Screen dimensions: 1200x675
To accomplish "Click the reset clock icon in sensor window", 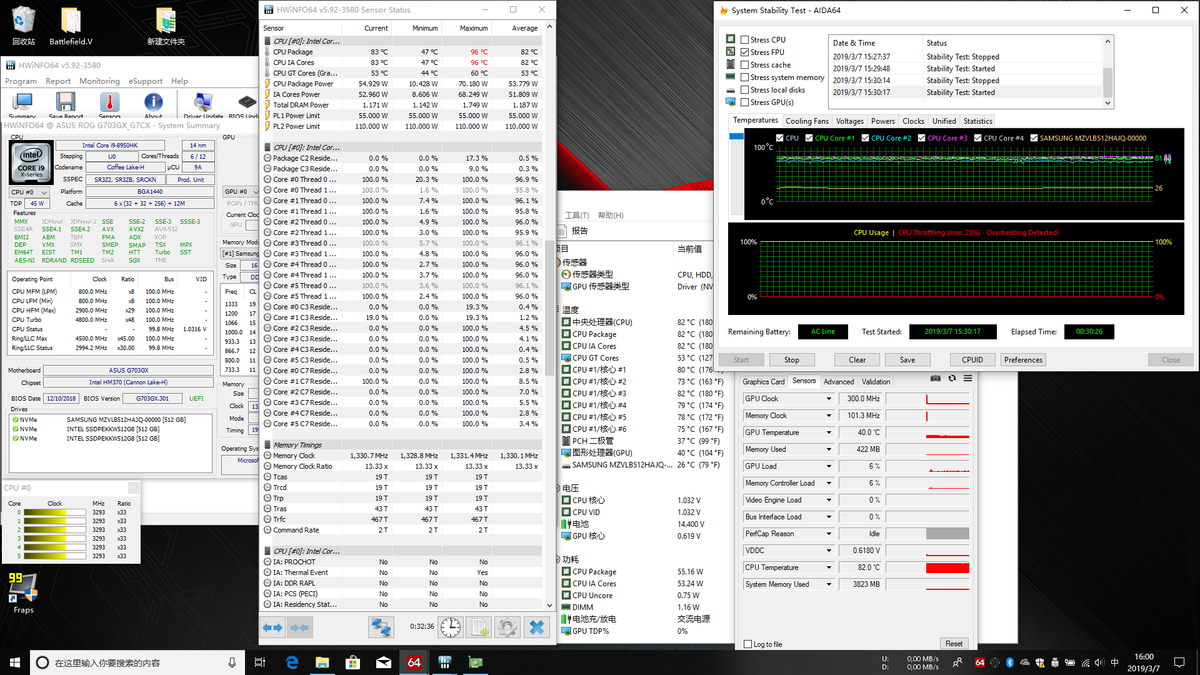I will (x=451, y=627).
